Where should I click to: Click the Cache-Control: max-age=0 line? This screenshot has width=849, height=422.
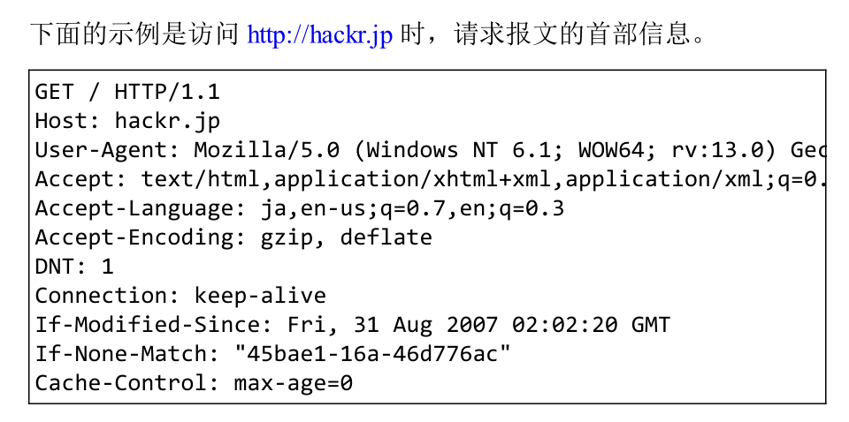(194, 384)
